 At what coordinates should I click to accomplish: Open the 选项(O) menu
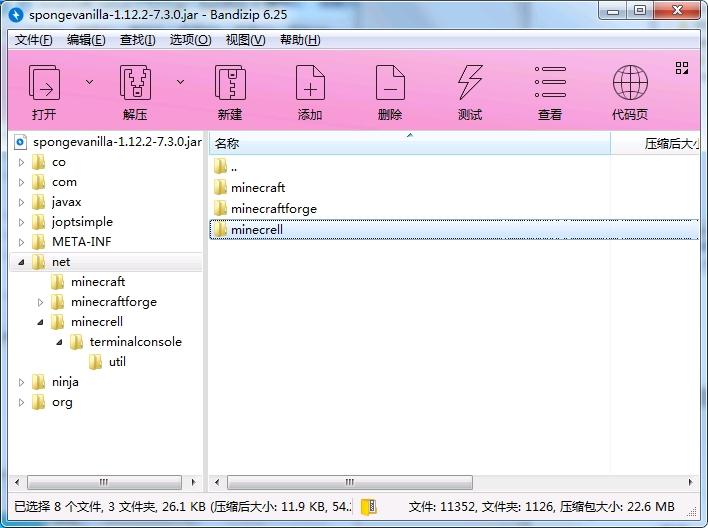[190, 40]
